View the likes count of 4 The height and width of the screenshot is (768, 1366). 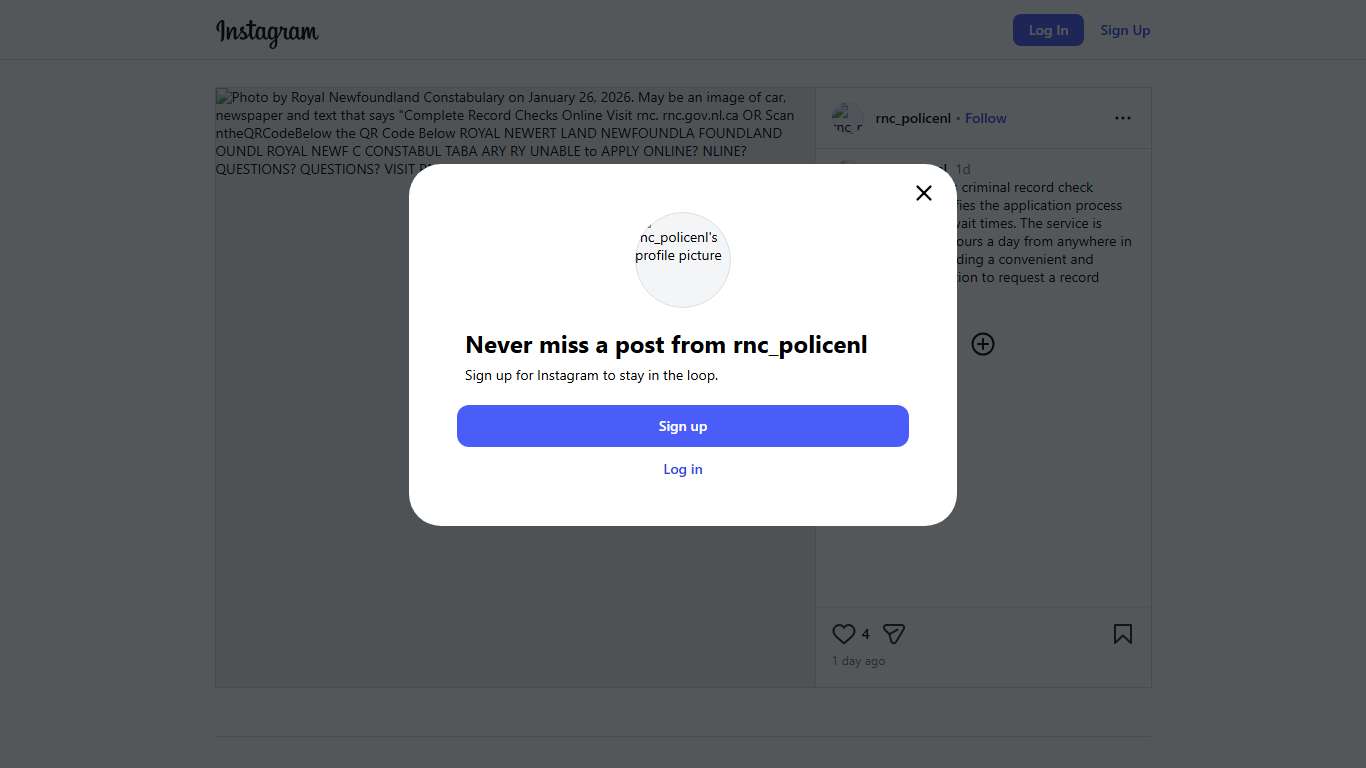point(865,634)
